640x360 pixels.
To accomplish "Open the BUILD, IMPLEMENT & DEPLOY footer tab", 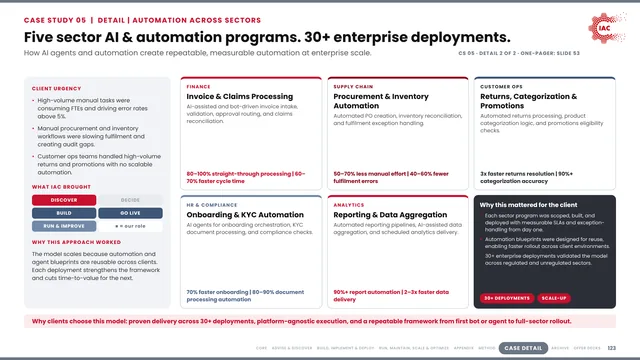I will tap(345, 348).
